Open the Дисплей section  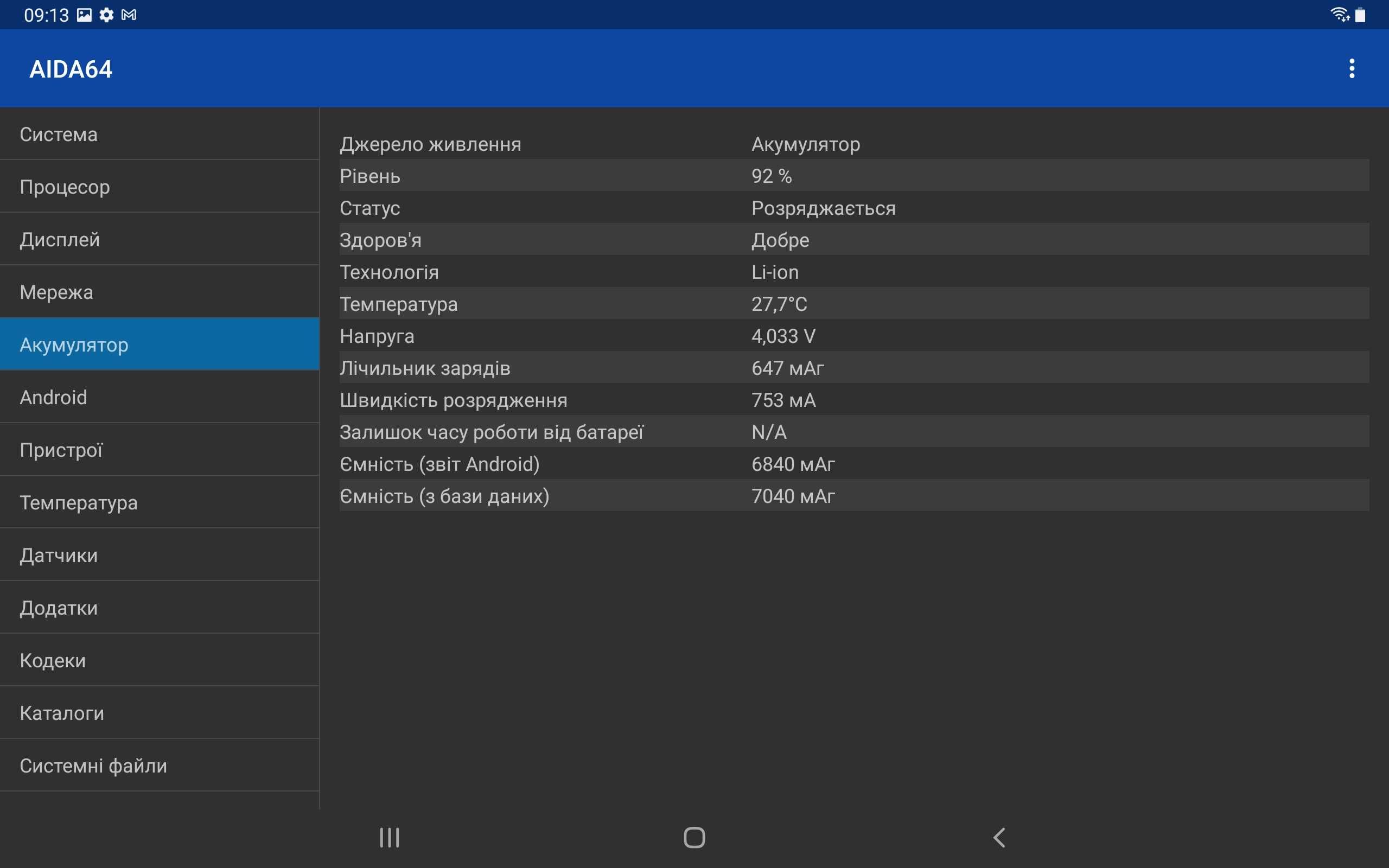coord(160,239)
